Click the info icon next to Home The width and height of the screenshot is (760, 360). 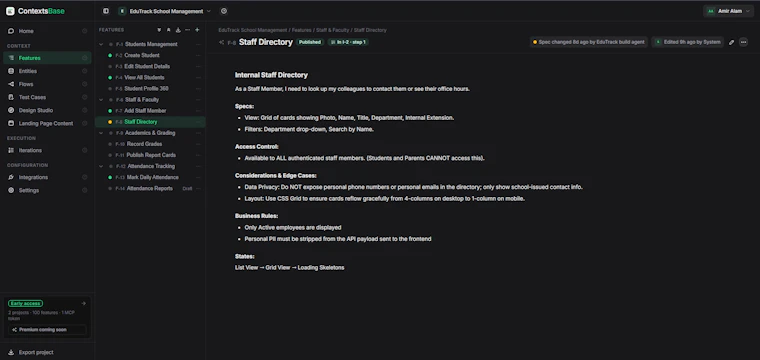[x=85, y=31]
